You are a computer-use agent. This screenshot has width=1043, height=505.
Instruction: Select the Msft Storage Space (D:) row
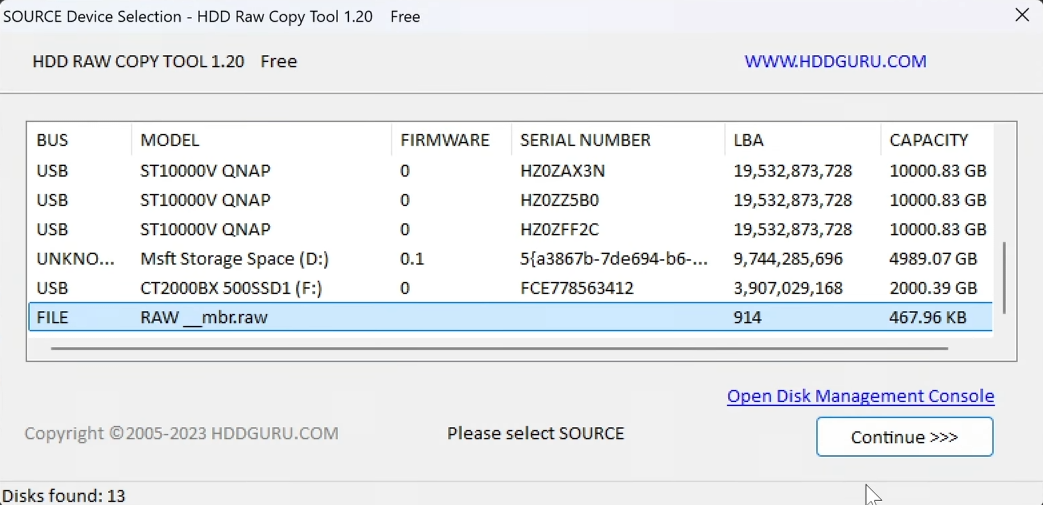[x=510, y=259]
